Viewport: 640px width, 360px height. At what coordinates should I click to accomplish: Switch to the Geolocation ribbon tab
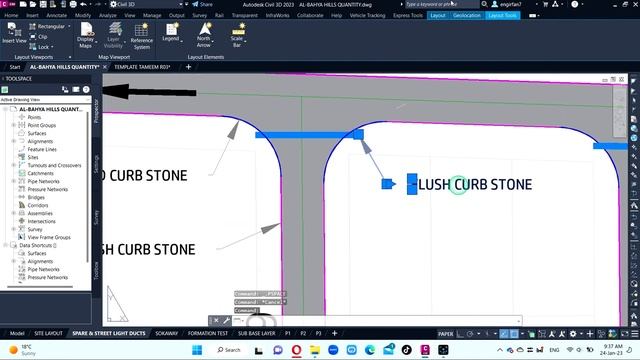467,16
